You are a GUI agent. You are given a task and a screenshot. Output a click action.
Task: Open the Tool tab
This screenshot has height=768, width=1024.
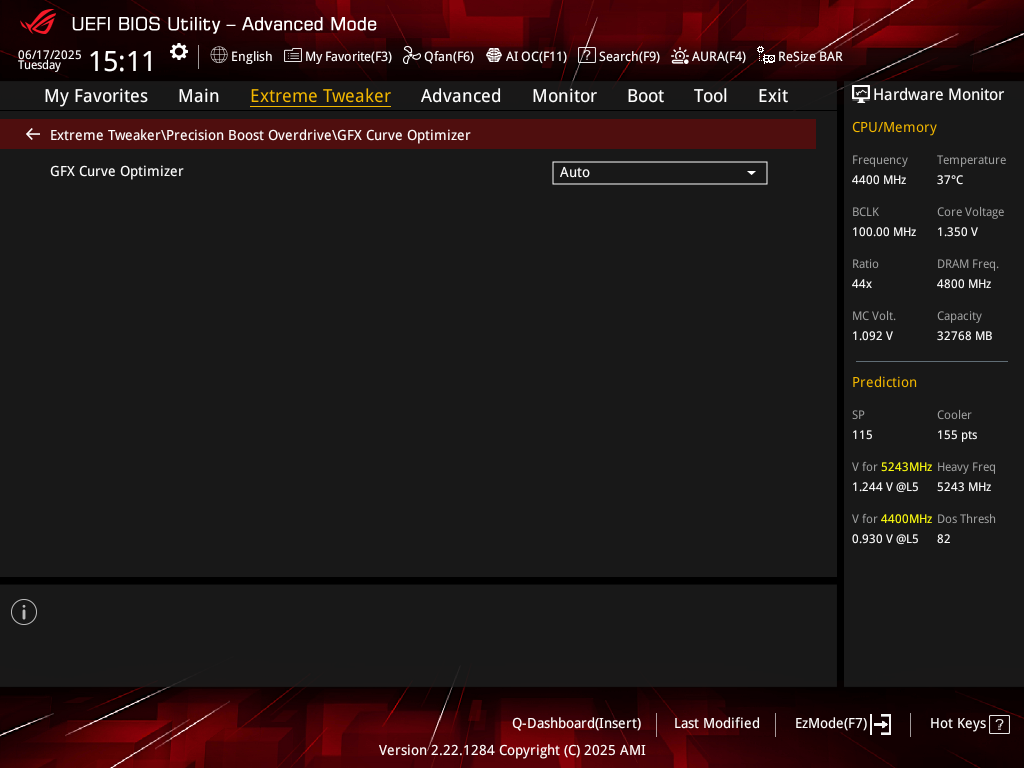pyautogui.click(x=710, y=96)
